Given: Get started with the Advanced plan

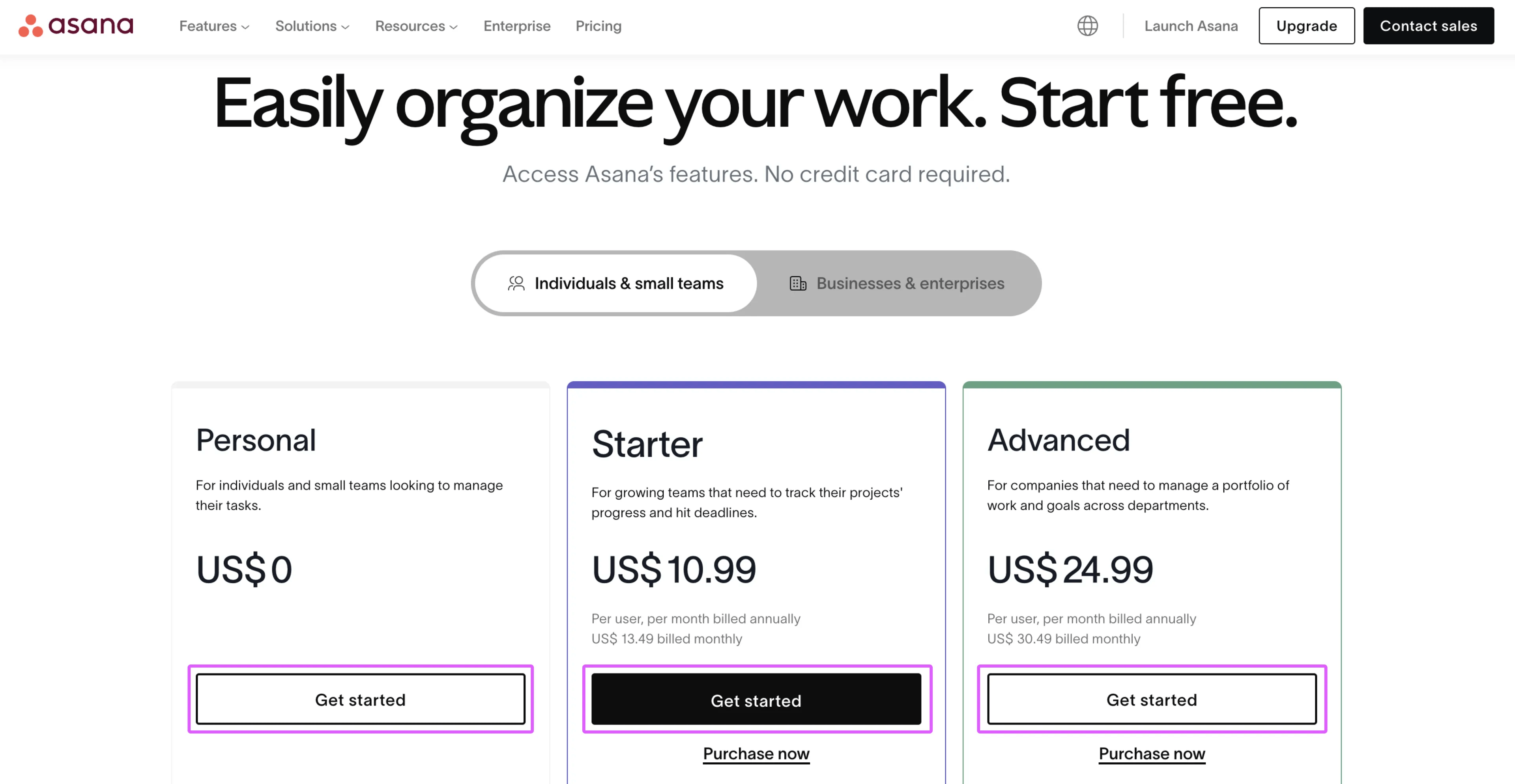Looking at the screenshot, I should 1152,699.
